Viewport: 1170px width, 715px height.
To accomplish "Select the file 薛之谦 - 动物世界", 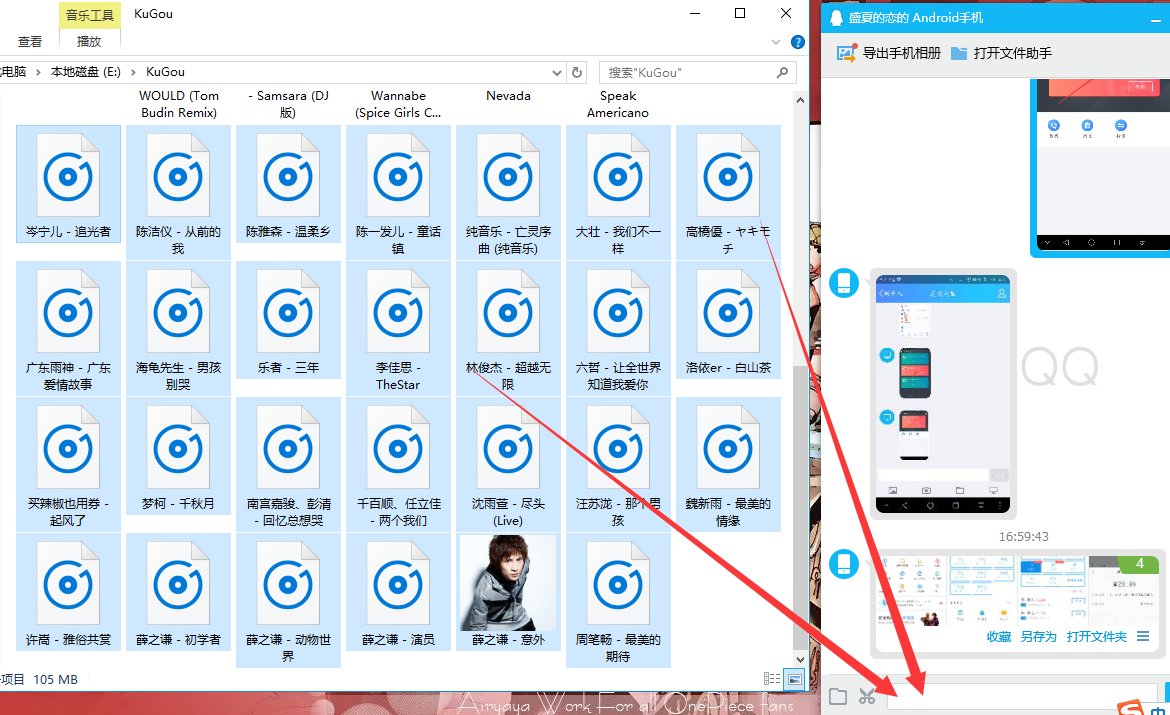I will tap(288, 600).
